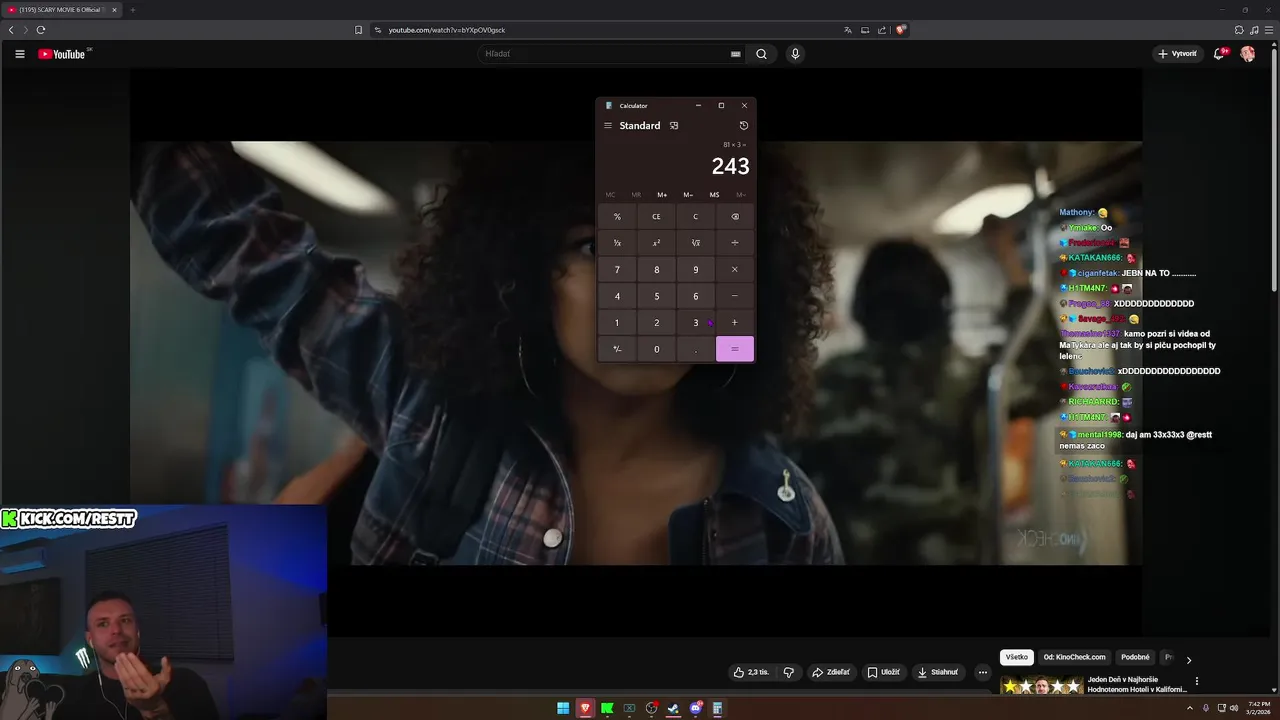The width and height of the screenshot is (1280, 720).
Task: Click the decimal point key
Action: (x=696, y=349)
